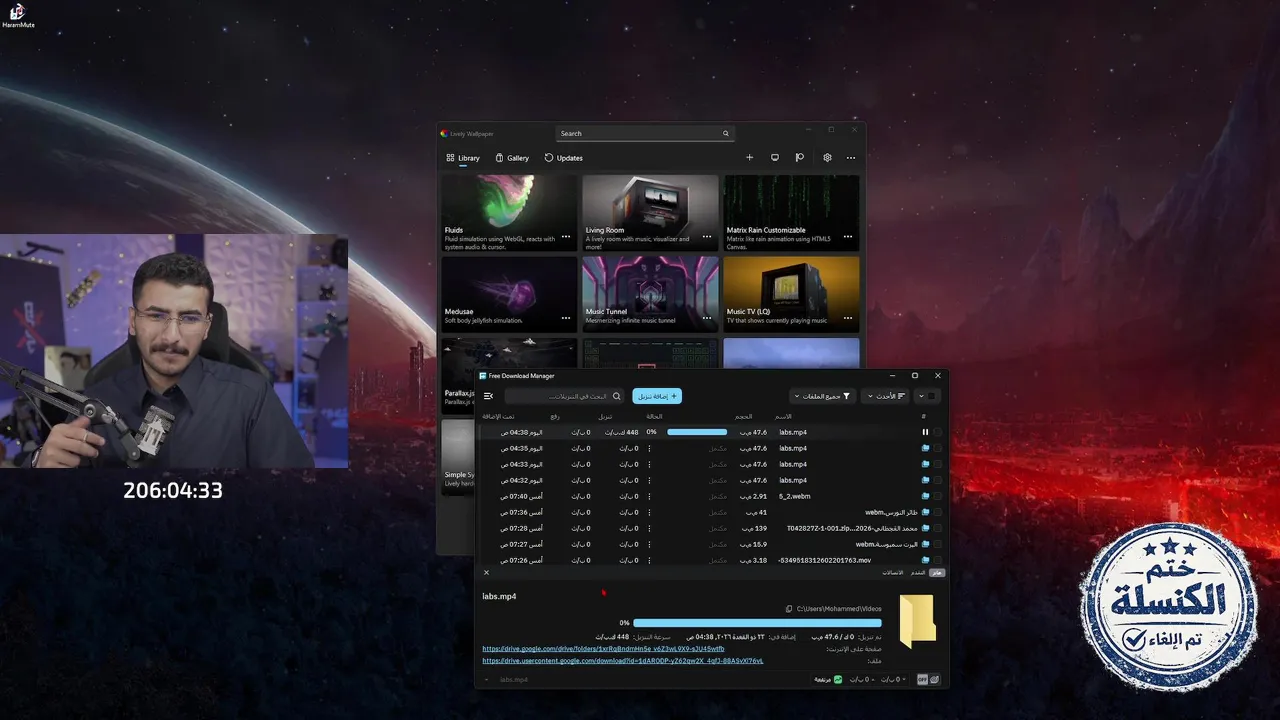Screen dimensions: 1280x720
Task: Click the green traffic mode icon in status bar
Action: 838,679
